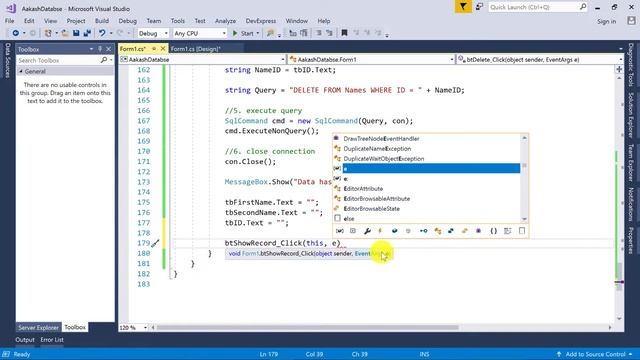Open Solution Explorer side tab
The height and width of the screenshot is (360, 640).
pyautogui.click(x=631, y=115)
